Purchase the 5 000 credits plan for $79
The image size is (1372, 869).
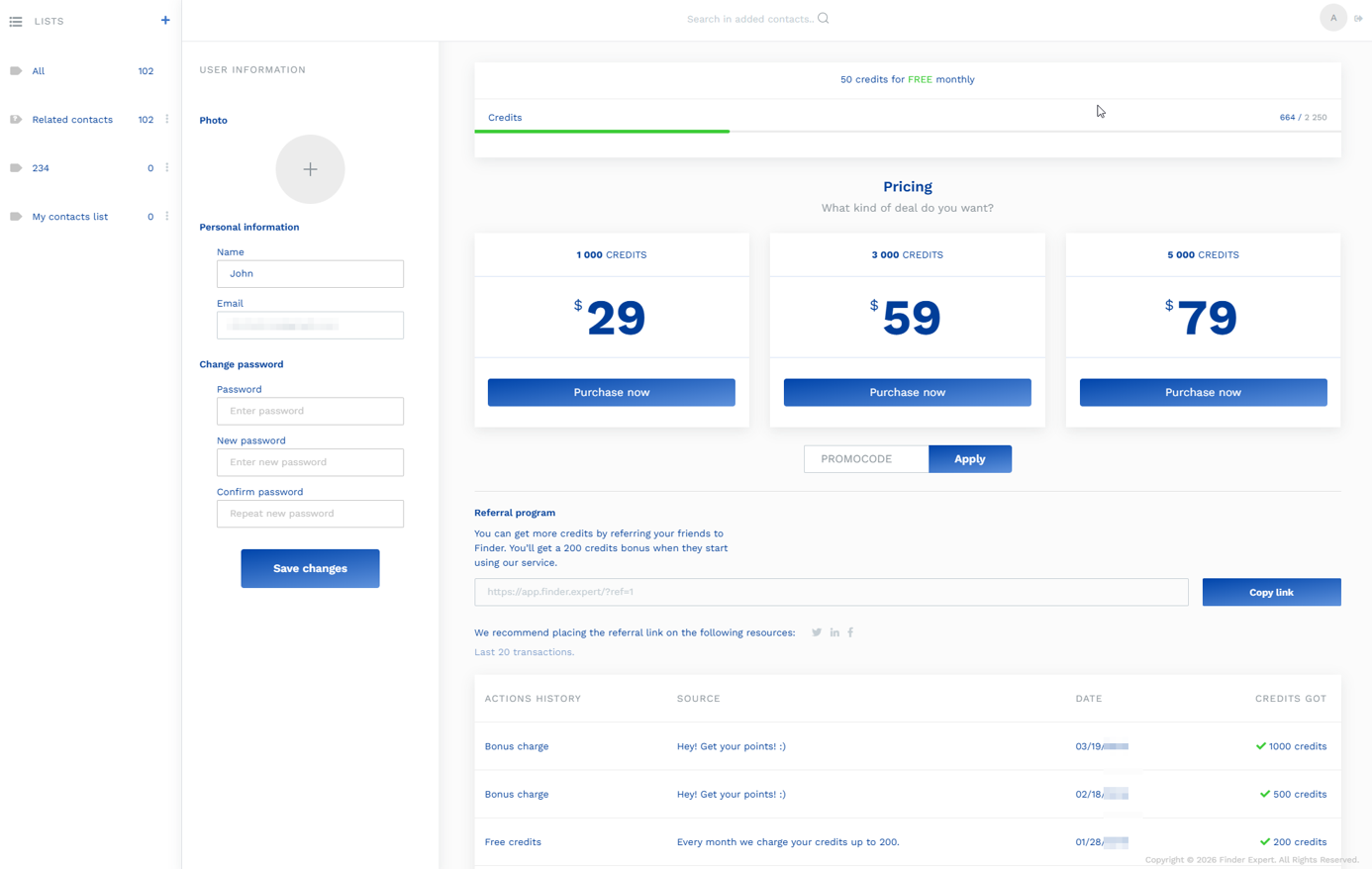coord(1203,393)
